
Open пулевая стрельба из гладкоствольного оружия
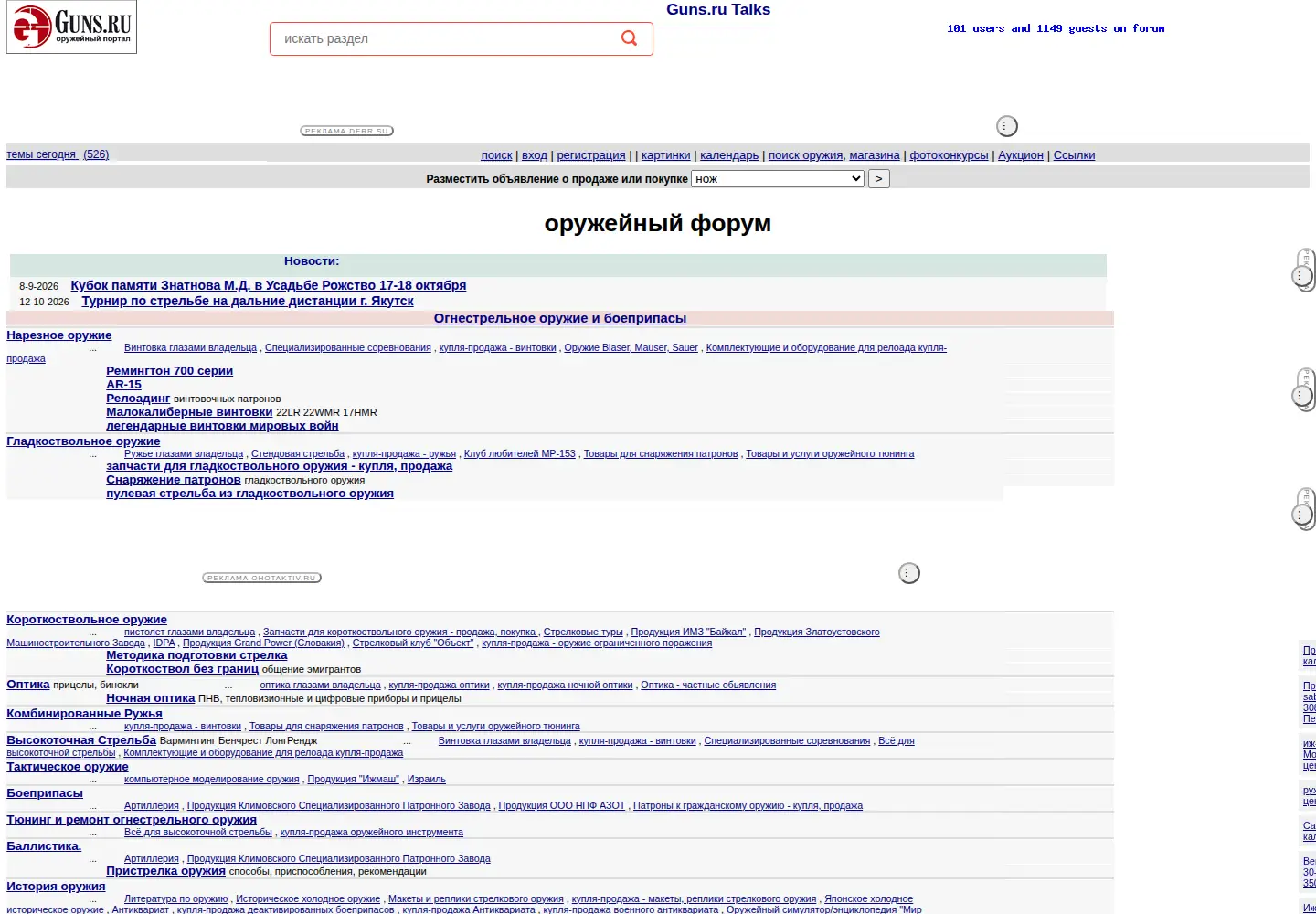tap(249, 494)
